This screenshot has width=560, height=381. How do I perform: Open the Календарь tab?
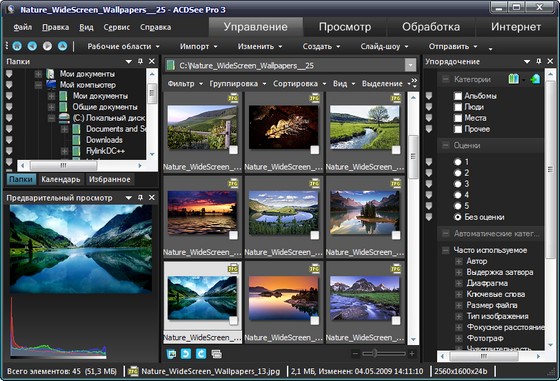point(61,179)
